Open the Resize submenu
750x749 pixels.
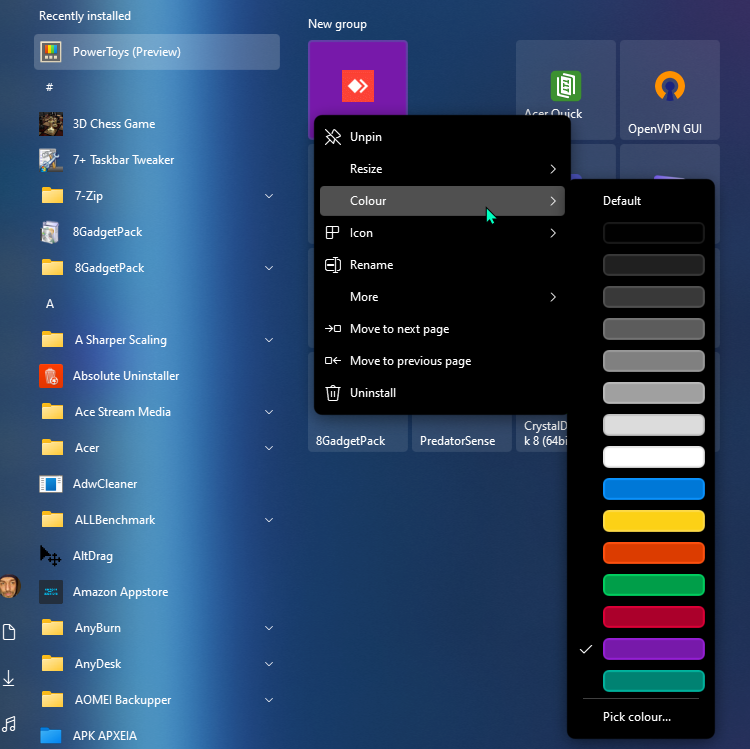point(442,169)
